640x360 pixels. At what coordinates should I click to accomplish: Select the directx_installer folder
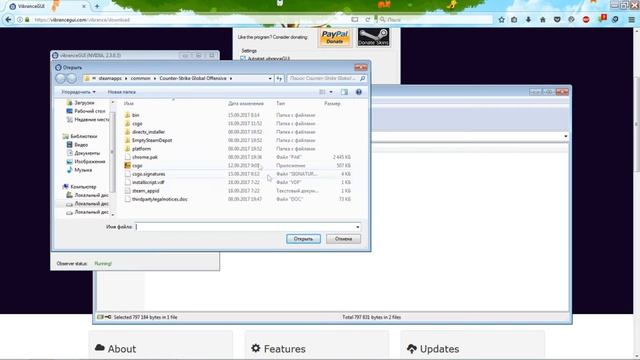click(x=148, y=132)
